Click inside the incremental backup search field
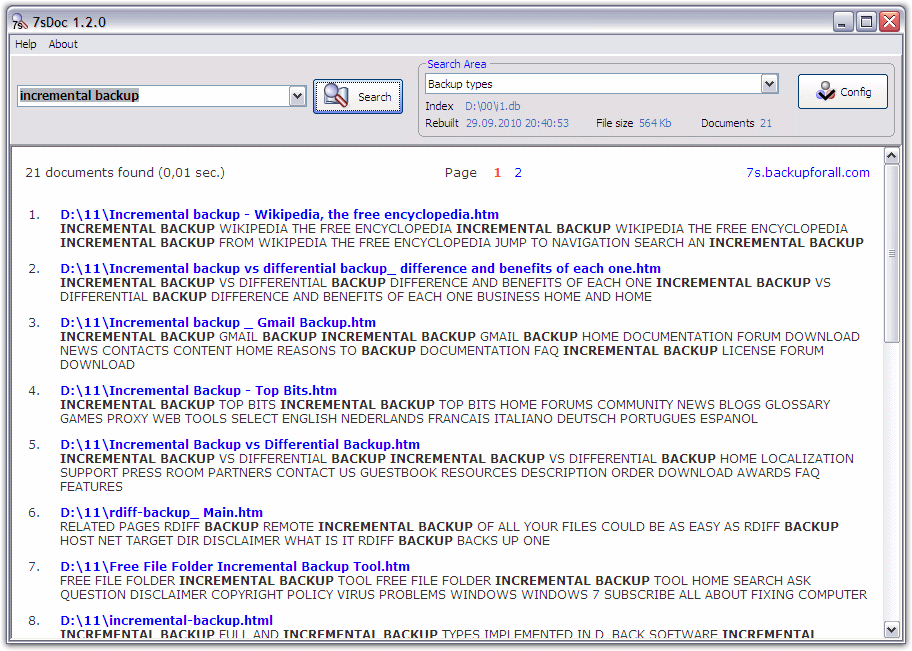The width and height of the screenshot is (912, 651). point(150,96)
